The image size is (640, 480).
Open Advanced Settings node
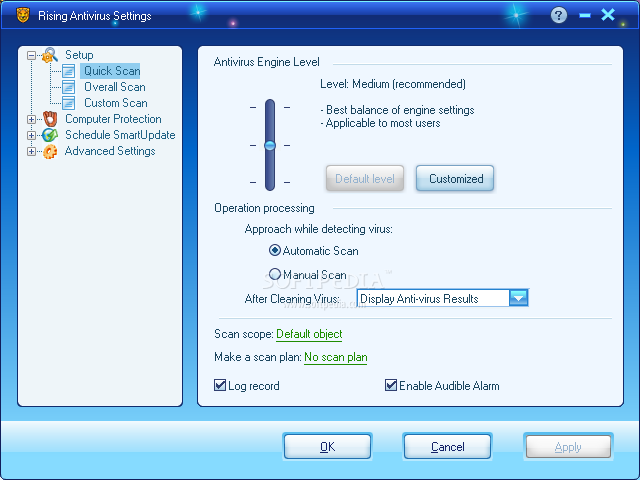pyautogui.click(x=110, y=151)
